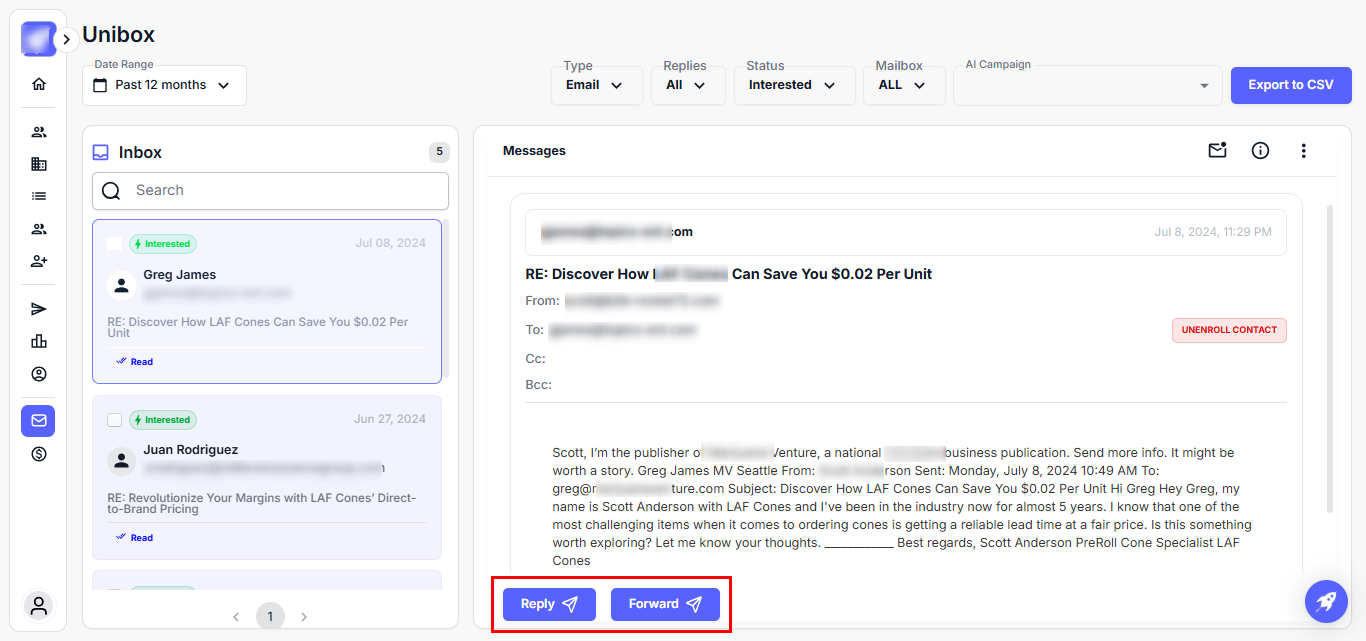1366x641 pixels.
Task: Open the AI Campaign dropdown
Action: [1087, 85]
